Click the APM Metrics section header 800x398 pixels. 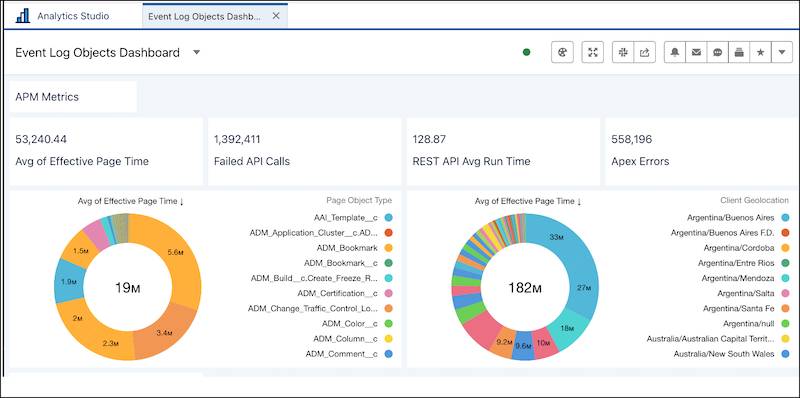point(47,97)
